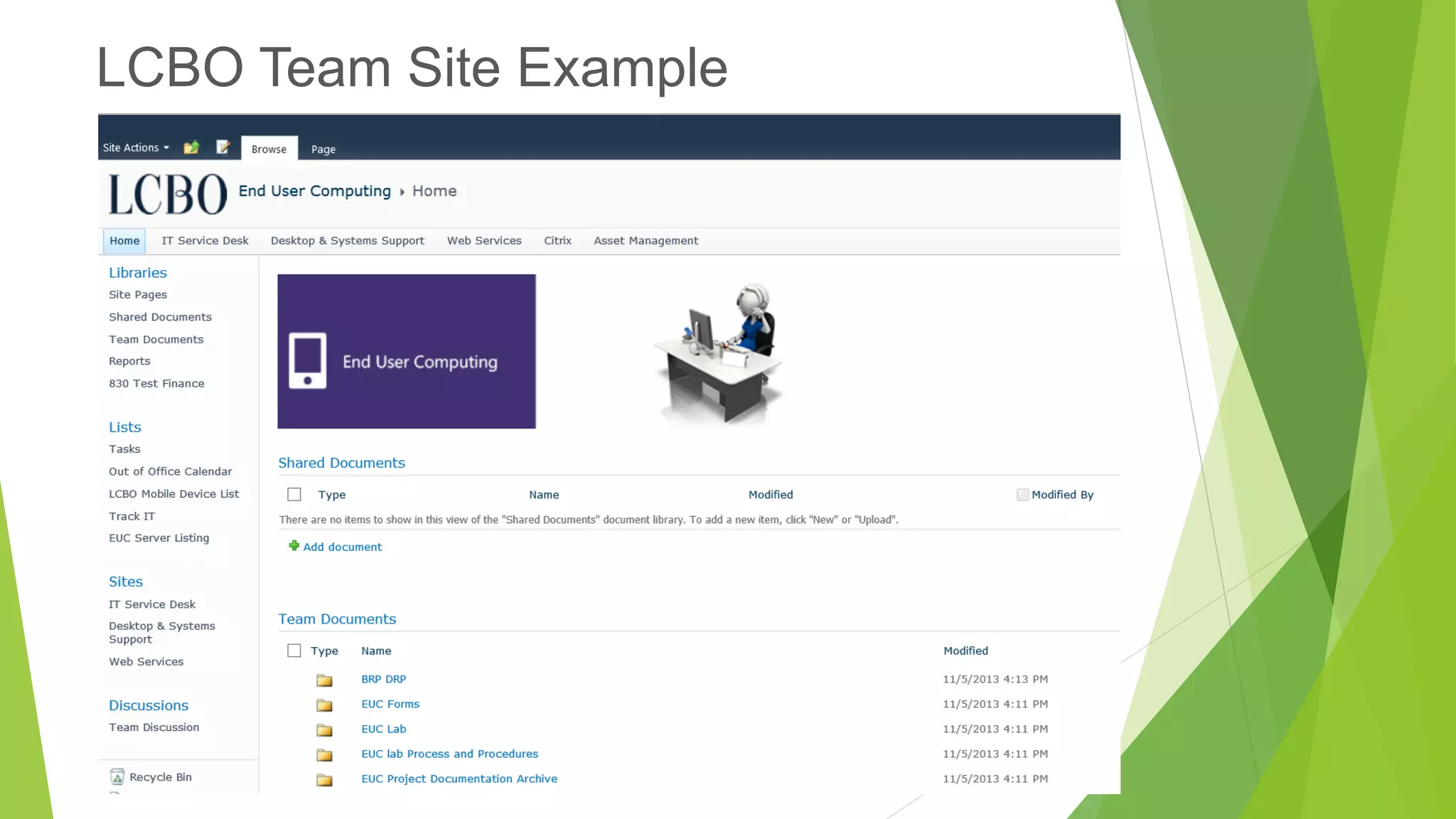Open the Discussions heading link
This screenshot has width=1456, height=819.
coord(149,706)
